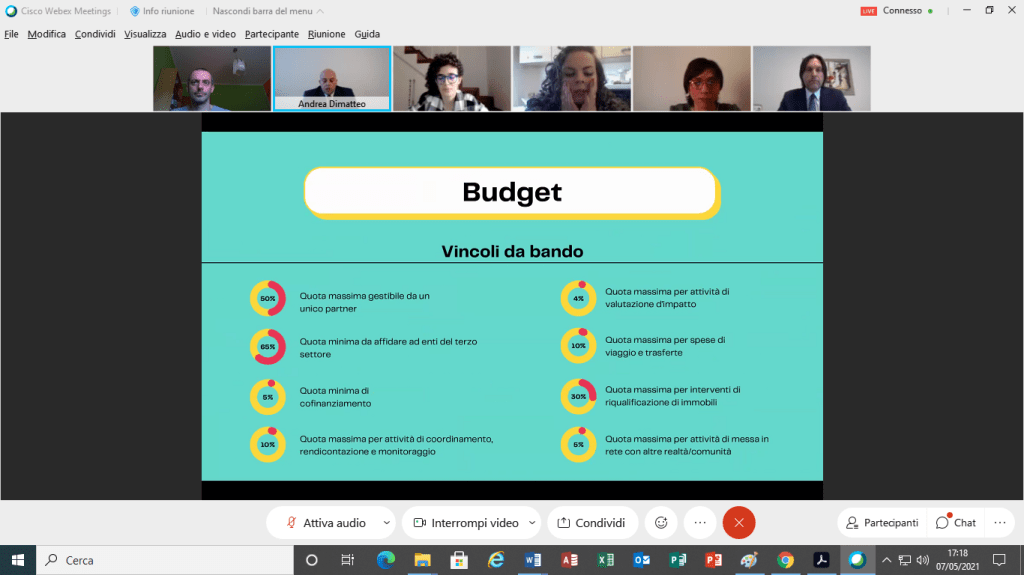Open Google Chrome from the taskbar
Viewport: 1024px width, 575px height.
(786, 560)
